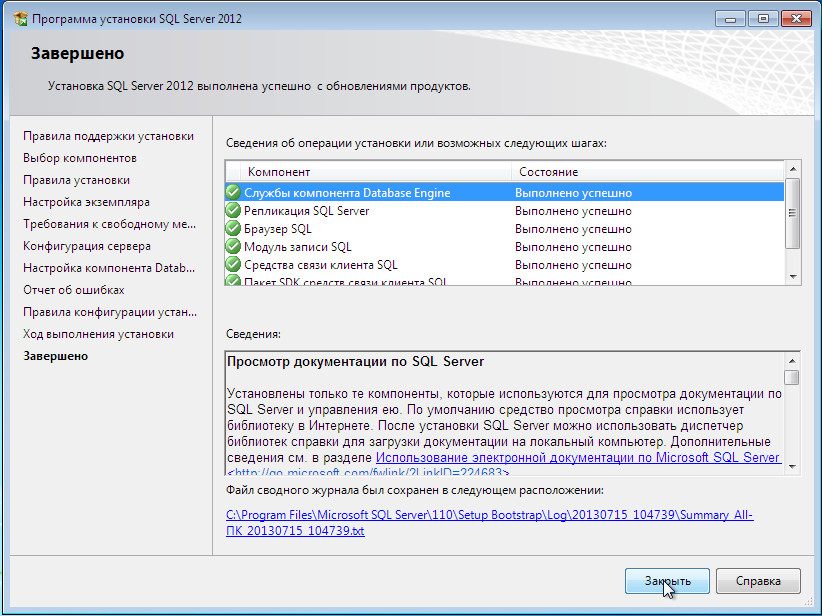Image resolution: width=822 pixels, height=616 pixels.
Task: Click the SQL Server setup title bar icon
Action: point(20,19)
